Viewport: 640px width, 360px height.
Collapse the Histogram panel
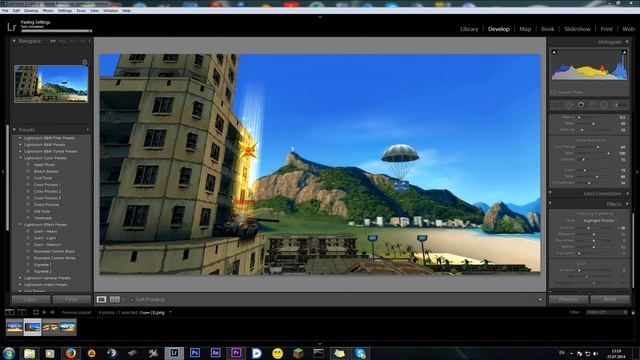tap(627, 42)
